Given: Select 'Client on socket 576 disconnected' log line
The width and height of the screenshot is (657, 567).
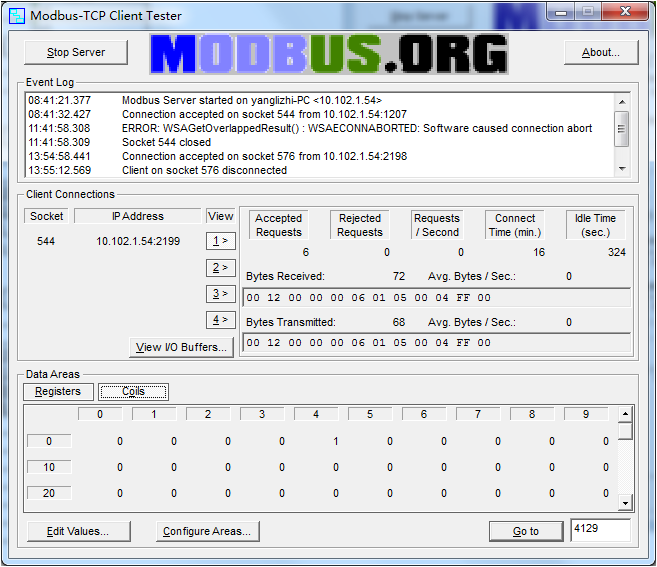Looking at the screenshot, I should point(158,171).
